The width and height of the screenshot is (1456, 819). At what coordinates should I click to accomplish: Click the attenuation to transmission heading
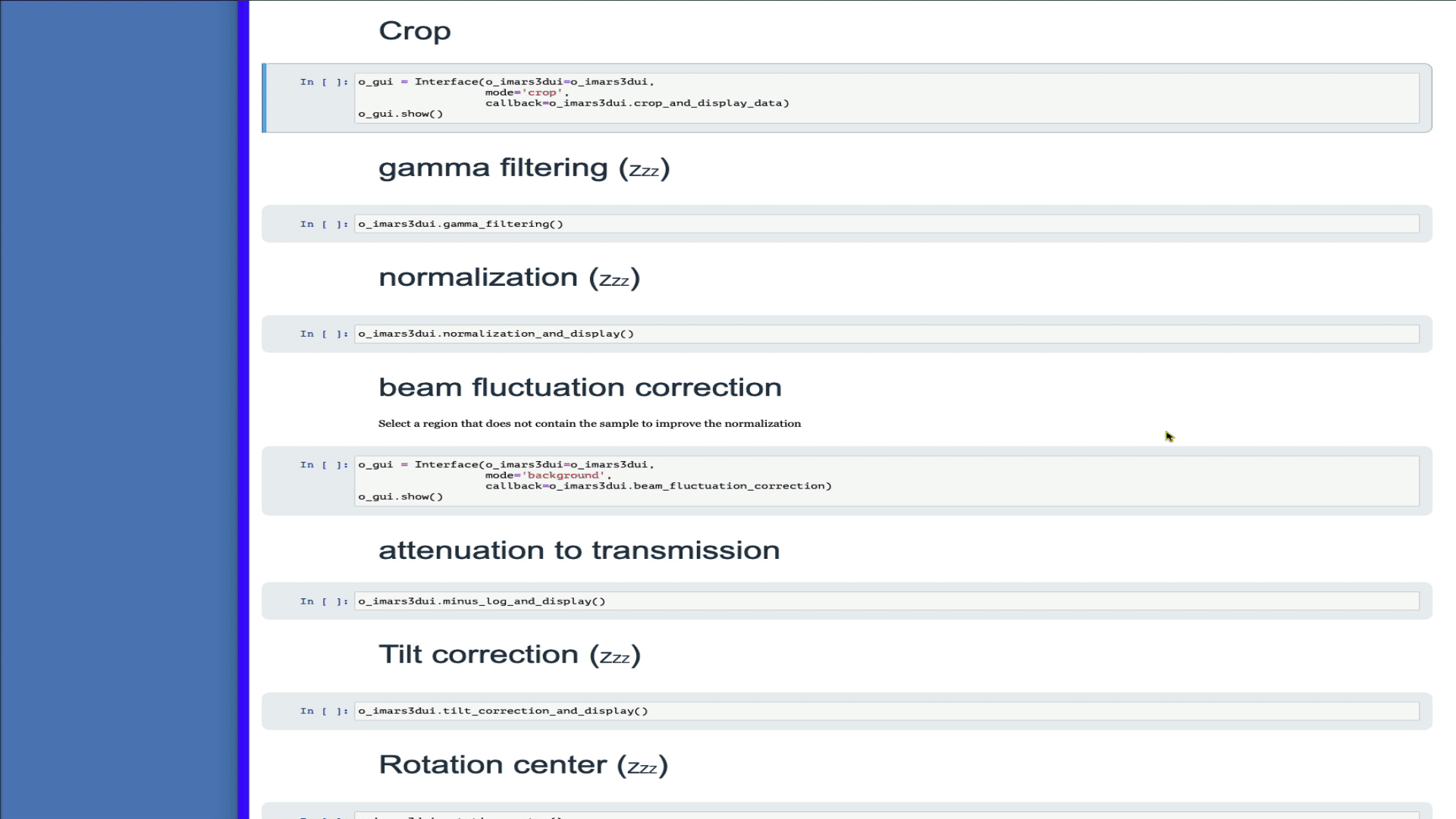click(579, 551)
